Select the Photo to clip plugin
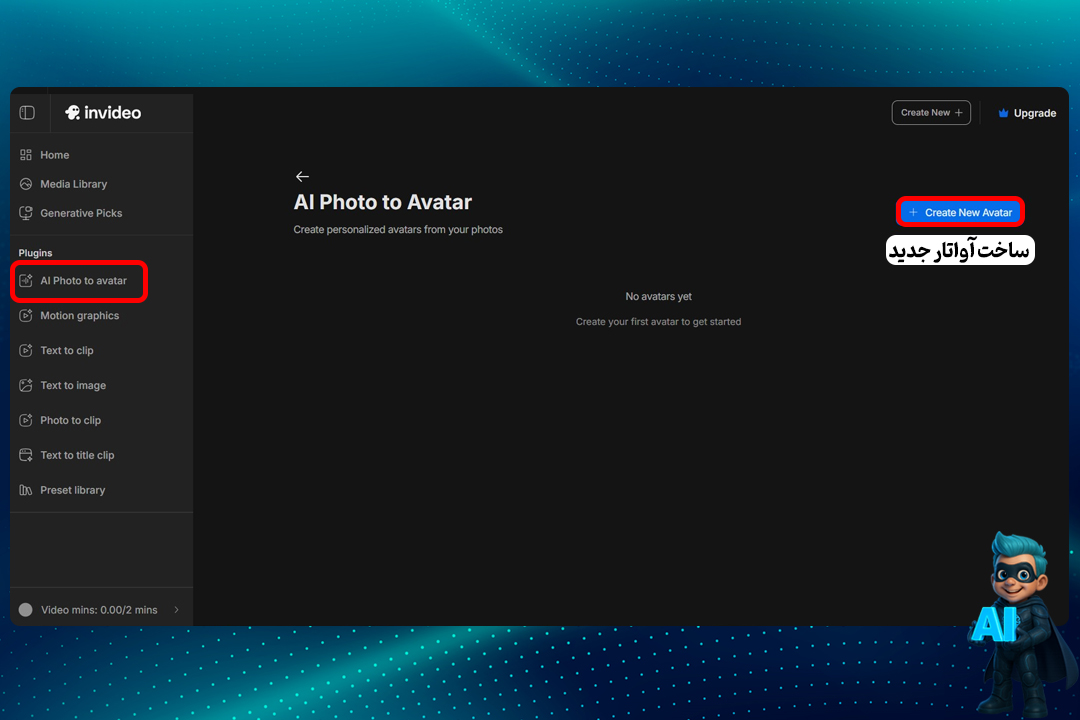The height and width of the screenshot is (720, 1080). (70, 421)
